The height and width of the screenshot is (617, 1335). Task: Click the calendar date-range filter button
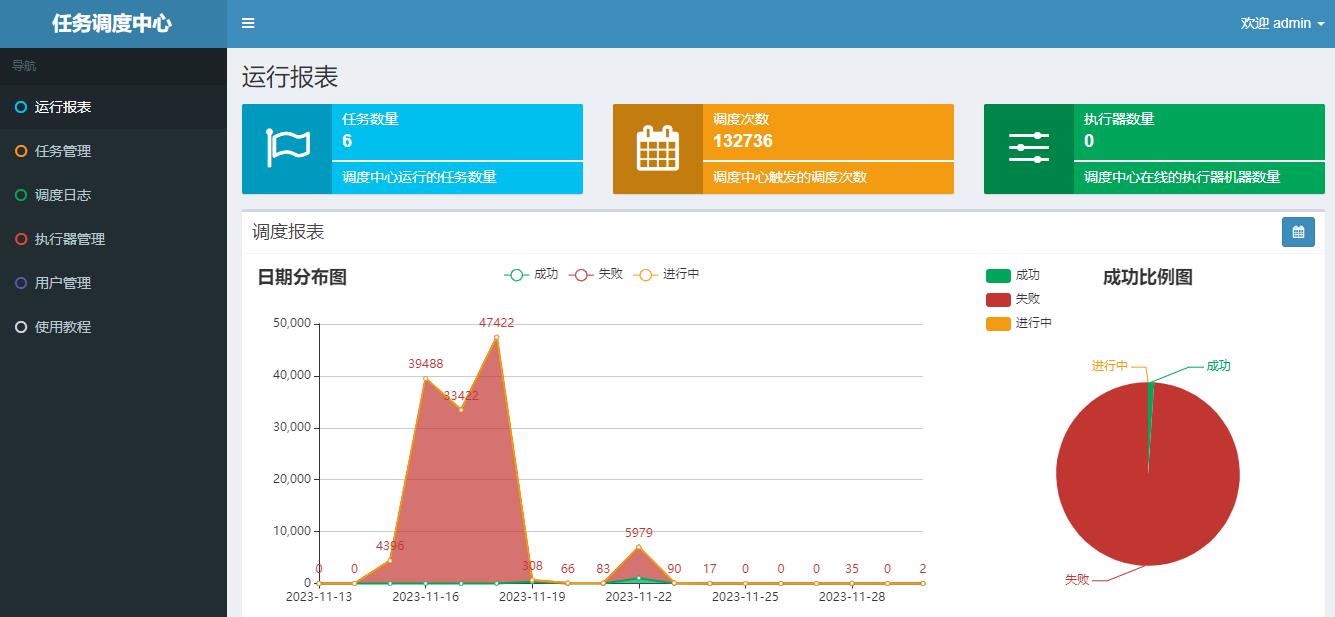(1298, 232)
